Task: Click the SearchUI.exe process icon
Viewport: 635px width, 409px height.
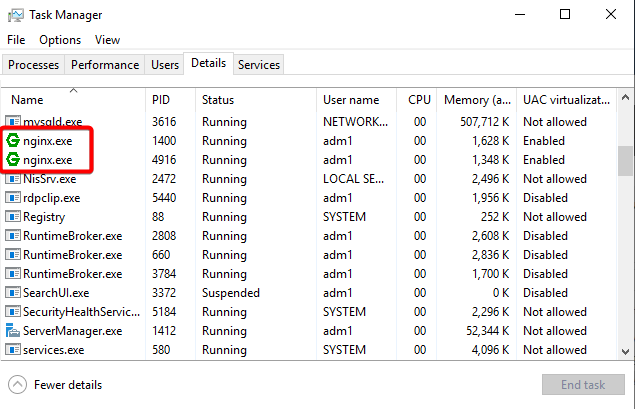Action: (x=13, y=293)
